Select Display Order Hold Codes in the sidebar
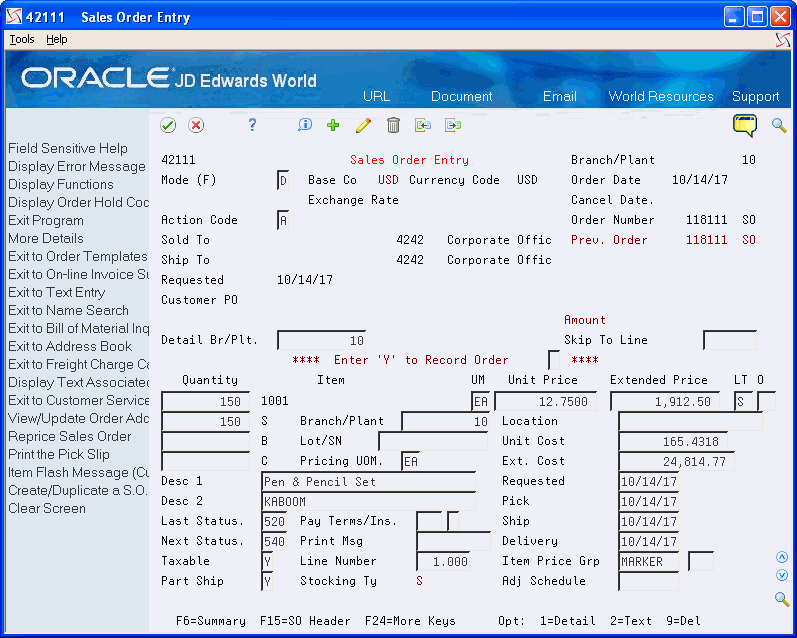 click(79, 202)
